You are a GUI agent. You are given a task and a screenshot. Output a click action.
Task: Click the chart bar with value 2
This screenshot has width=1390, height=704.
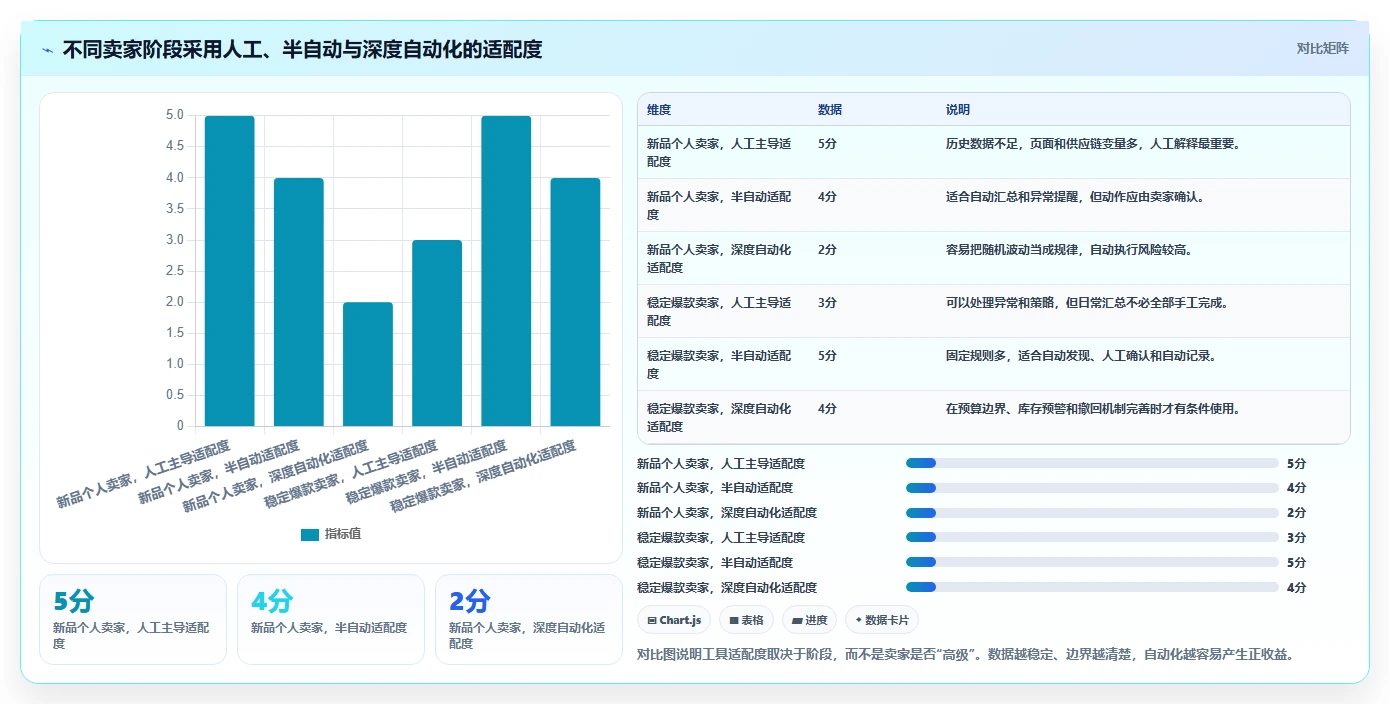point(368,364)
